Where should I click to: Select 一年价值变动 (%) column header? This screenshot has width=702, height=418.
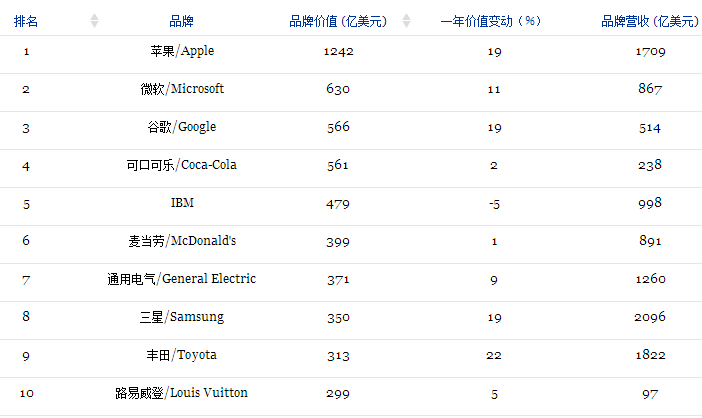click(x=491, y=21)
